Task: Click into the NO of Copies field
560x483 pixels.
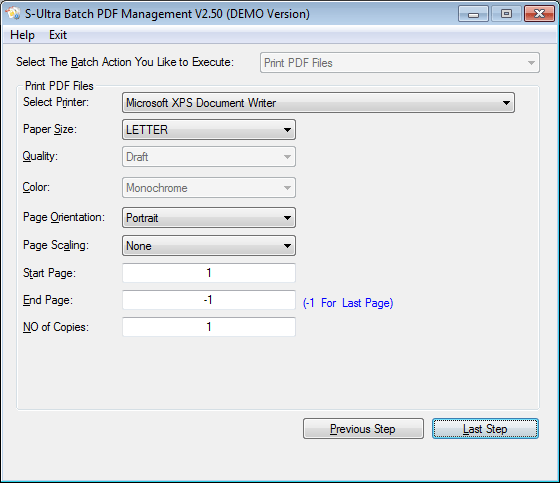Action: [x=209, y=327]
